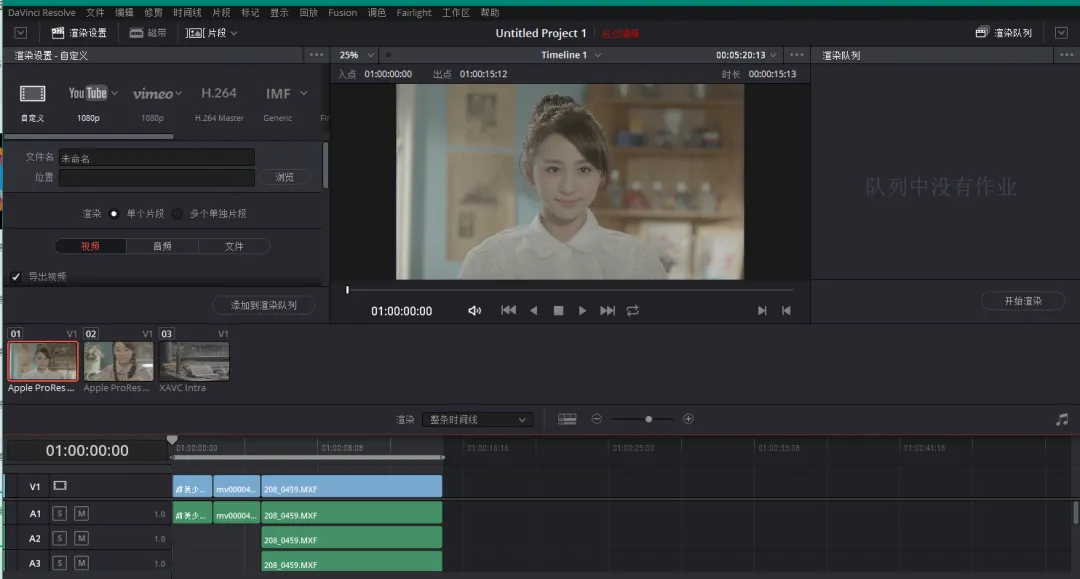Image resolution: width=1080 pixels, height=579 pixels.
Task: Select the single clip render radio button
Action: 114,214
